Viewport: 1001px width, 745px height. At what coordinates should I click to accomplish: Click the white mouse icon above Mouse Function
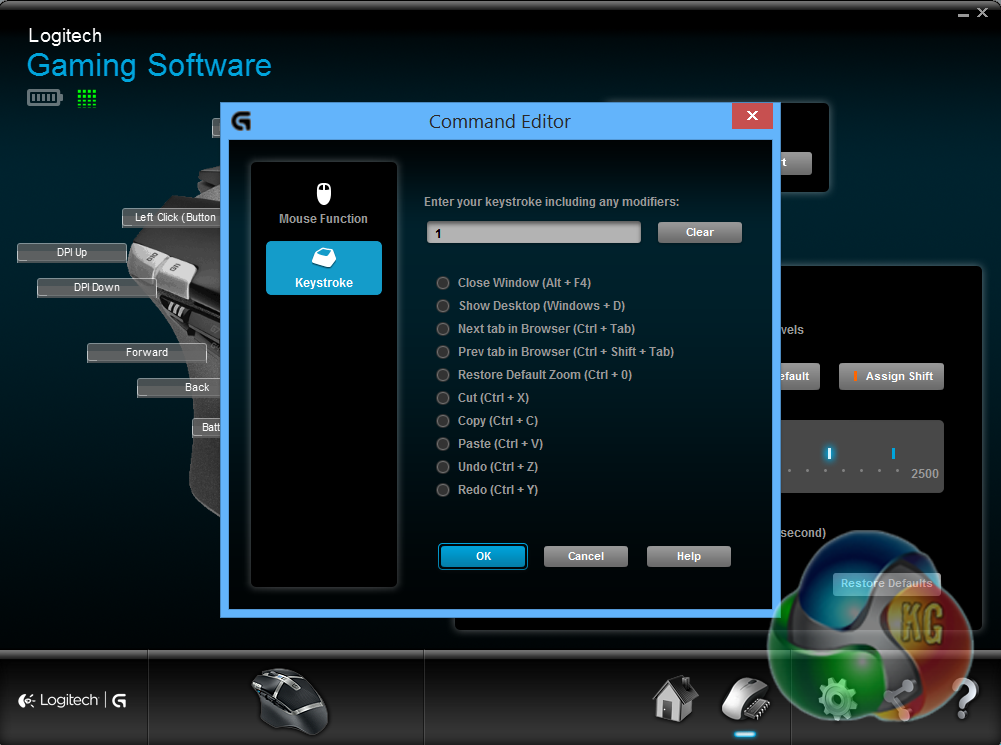pos(324,193)
